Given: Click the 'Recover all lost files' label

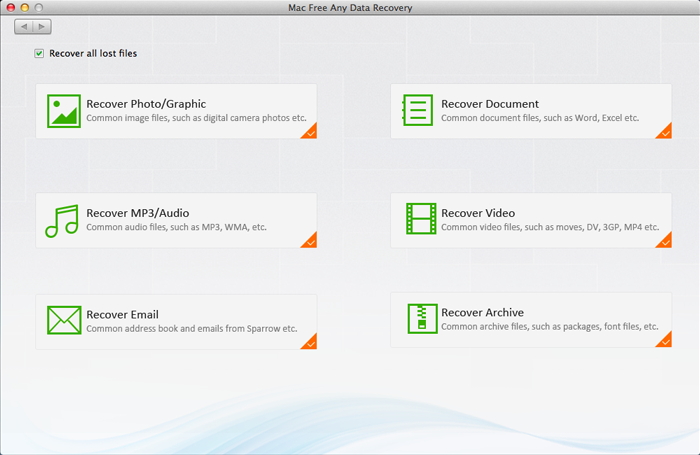Looking at the screenshot, I should pyautogui.click(x=93, y=54).
